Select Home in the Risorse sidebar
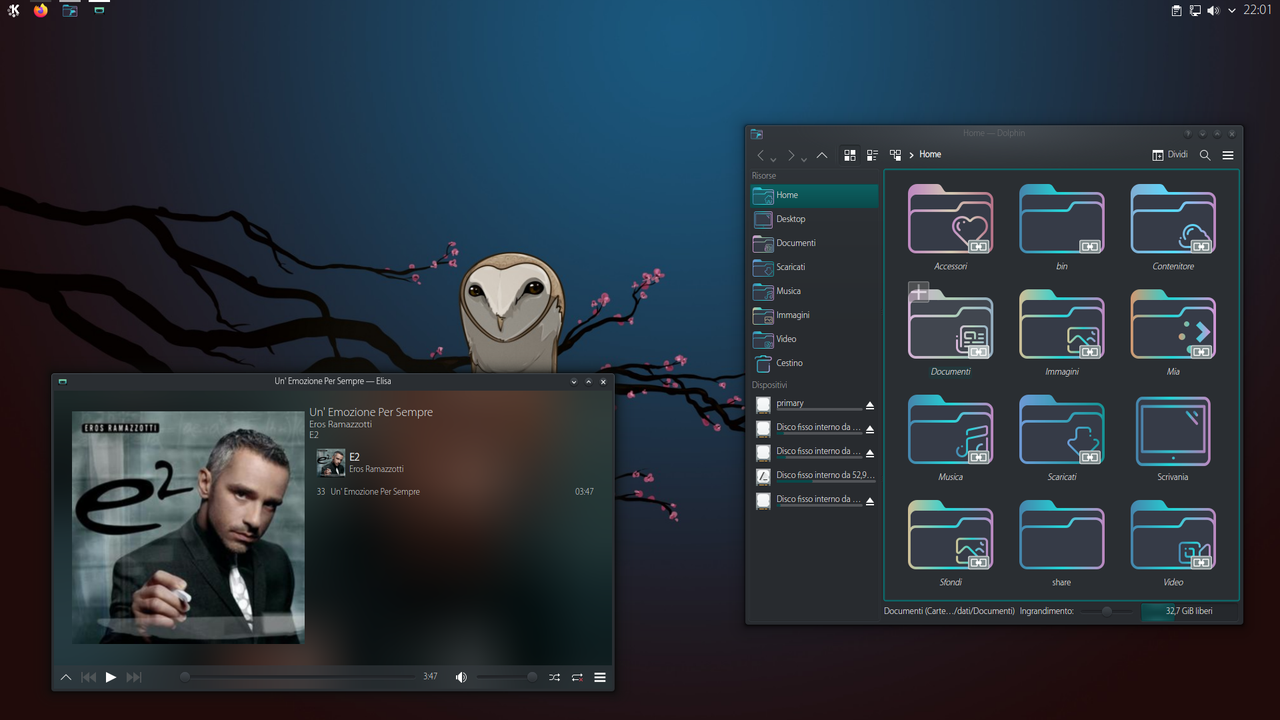 [814, 195]
